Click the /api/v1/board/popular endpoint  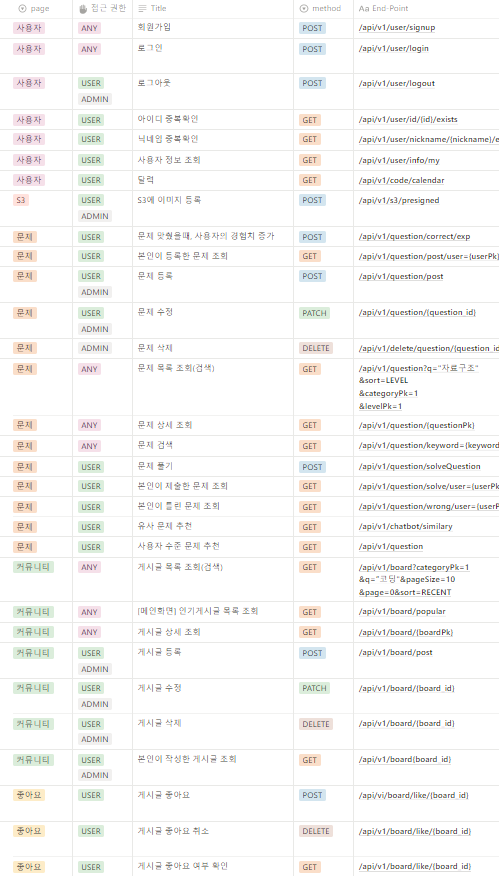tap(402, 611)
